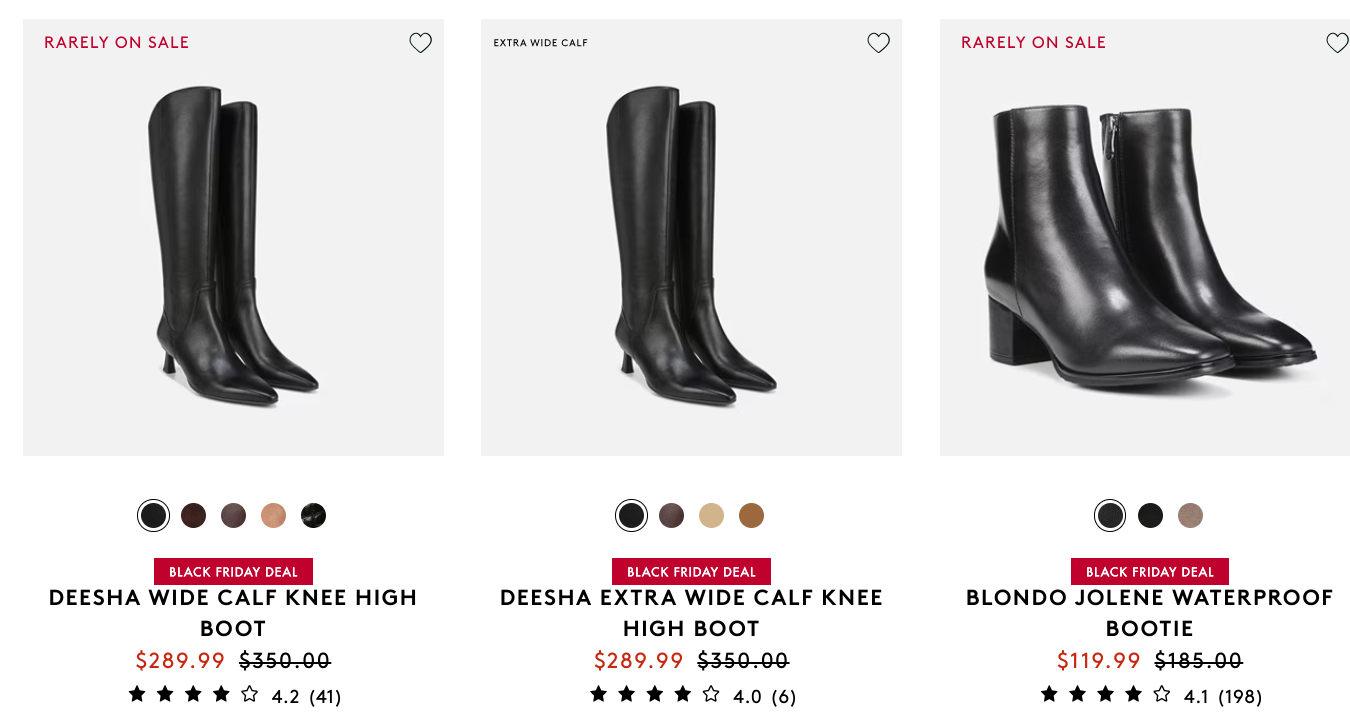Open Deesha Extra Wide Calf Knee High Boot link
1350x718 pixels.
pyautogui.click(x=691, y=612)
